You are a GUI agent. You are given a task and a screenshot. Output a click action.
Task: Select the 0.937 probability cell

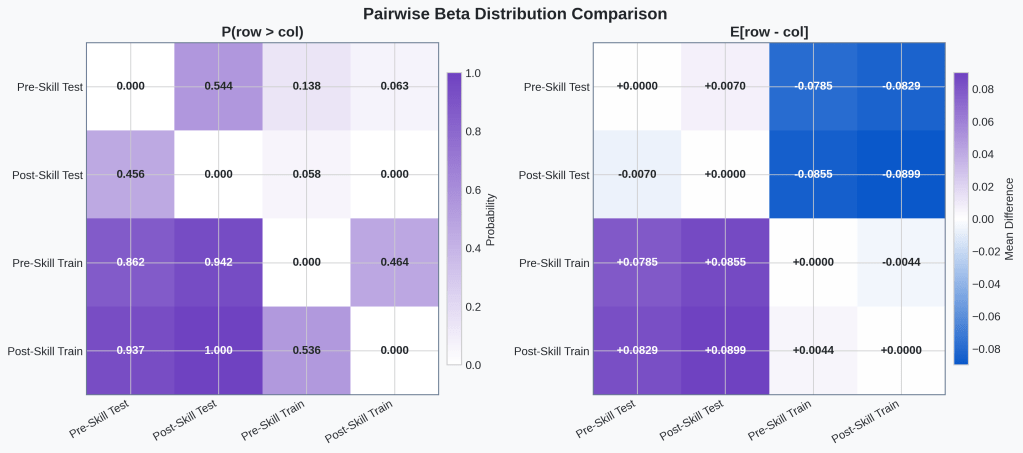tap(130, 351)
